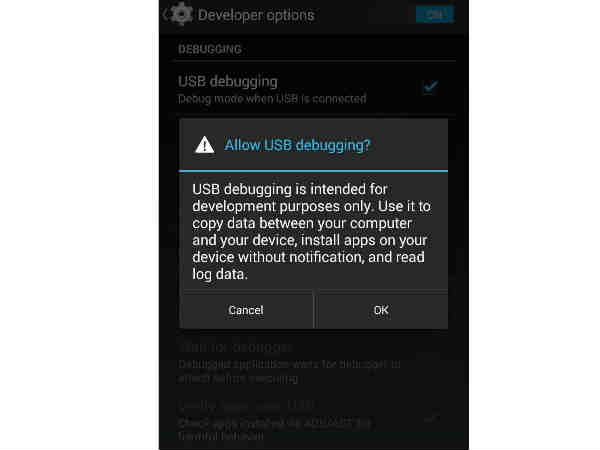This screenshot has height=450, width=600.
Task: Click the warning triangle icon in dialog
Action: point(205,145)
